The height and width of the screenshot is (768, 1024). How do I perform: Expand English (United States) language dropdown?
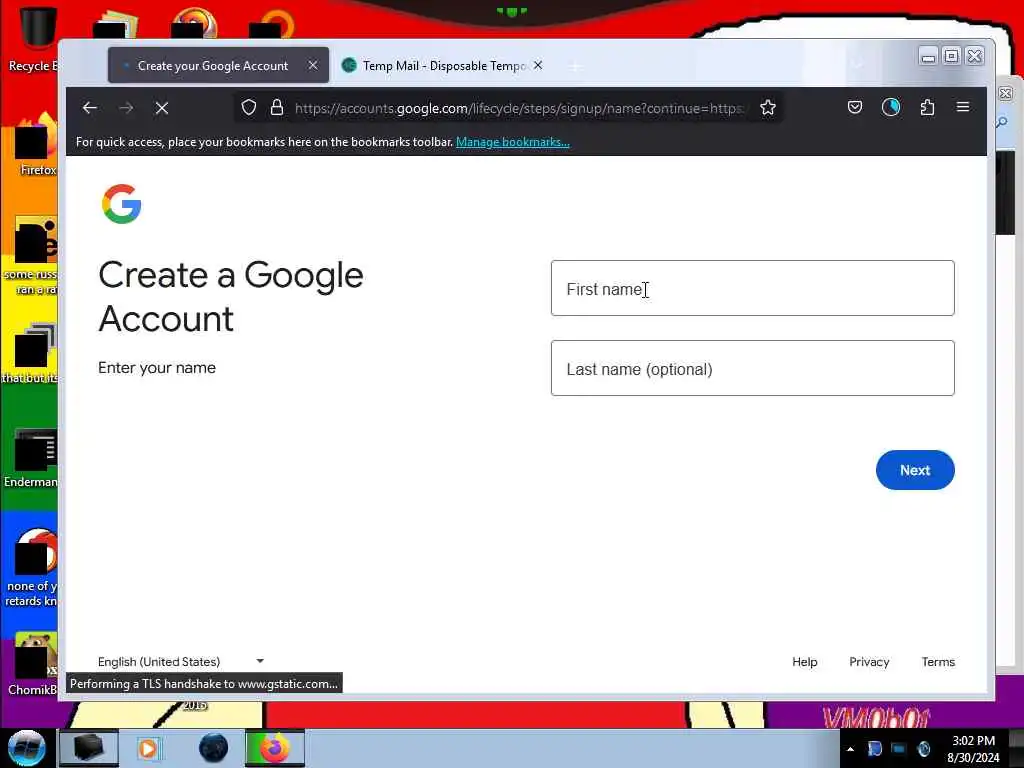coord(181,662)
